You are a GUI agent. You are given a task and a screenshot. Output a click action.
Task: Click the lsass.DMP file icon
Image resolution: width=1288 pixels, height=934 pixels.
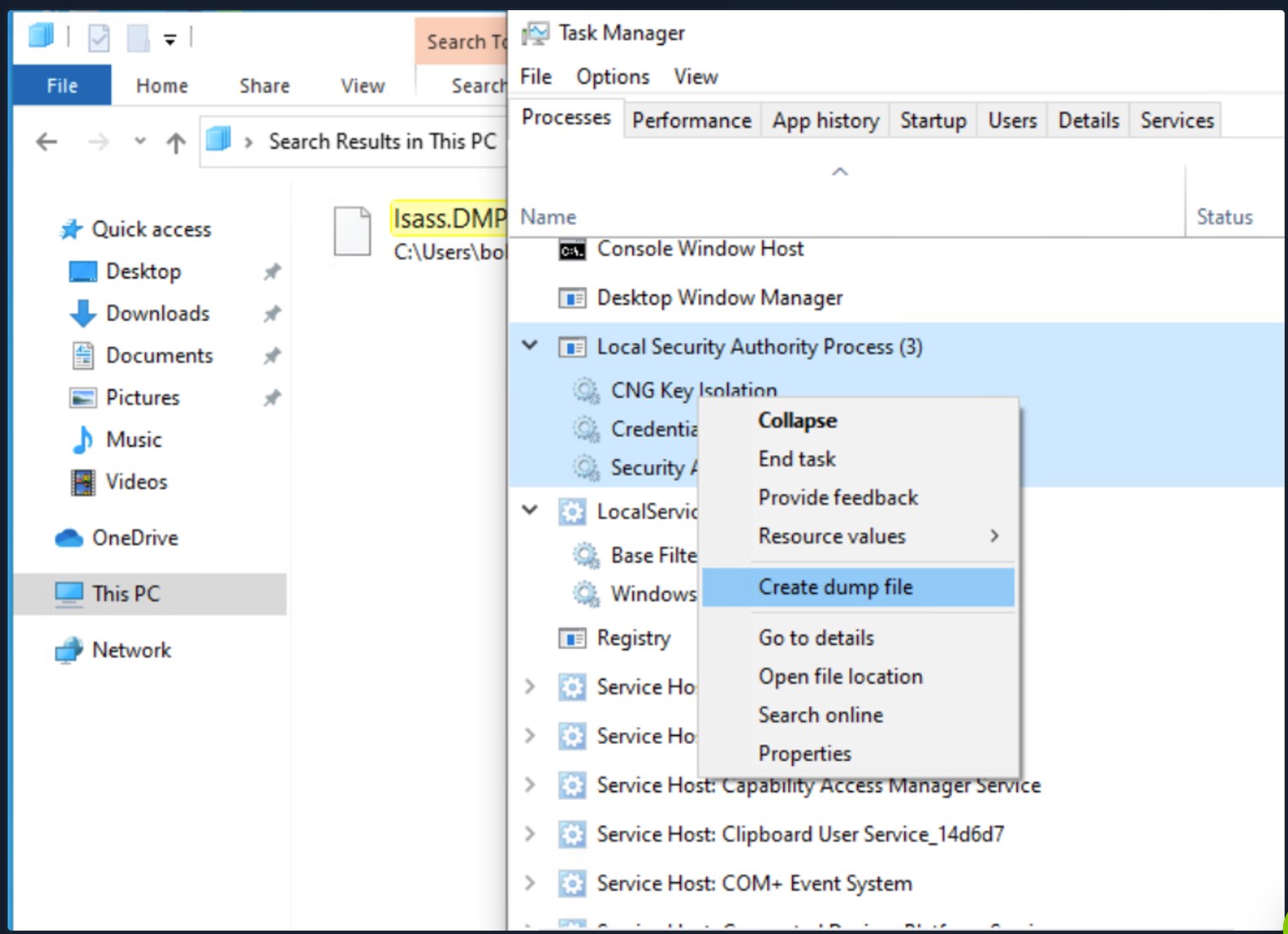coord(352,231)
